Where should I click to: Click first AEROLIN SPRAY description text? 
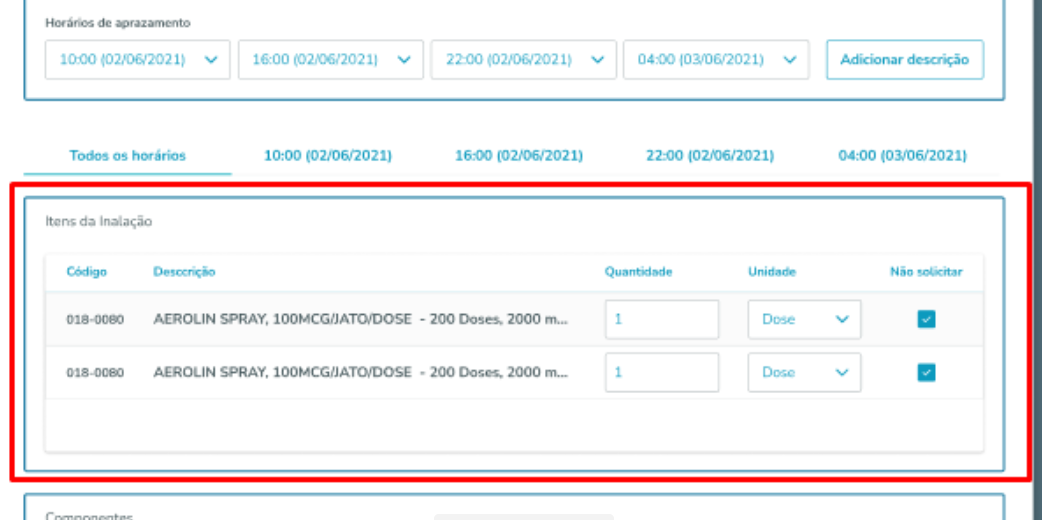click(x=361, y=319)
